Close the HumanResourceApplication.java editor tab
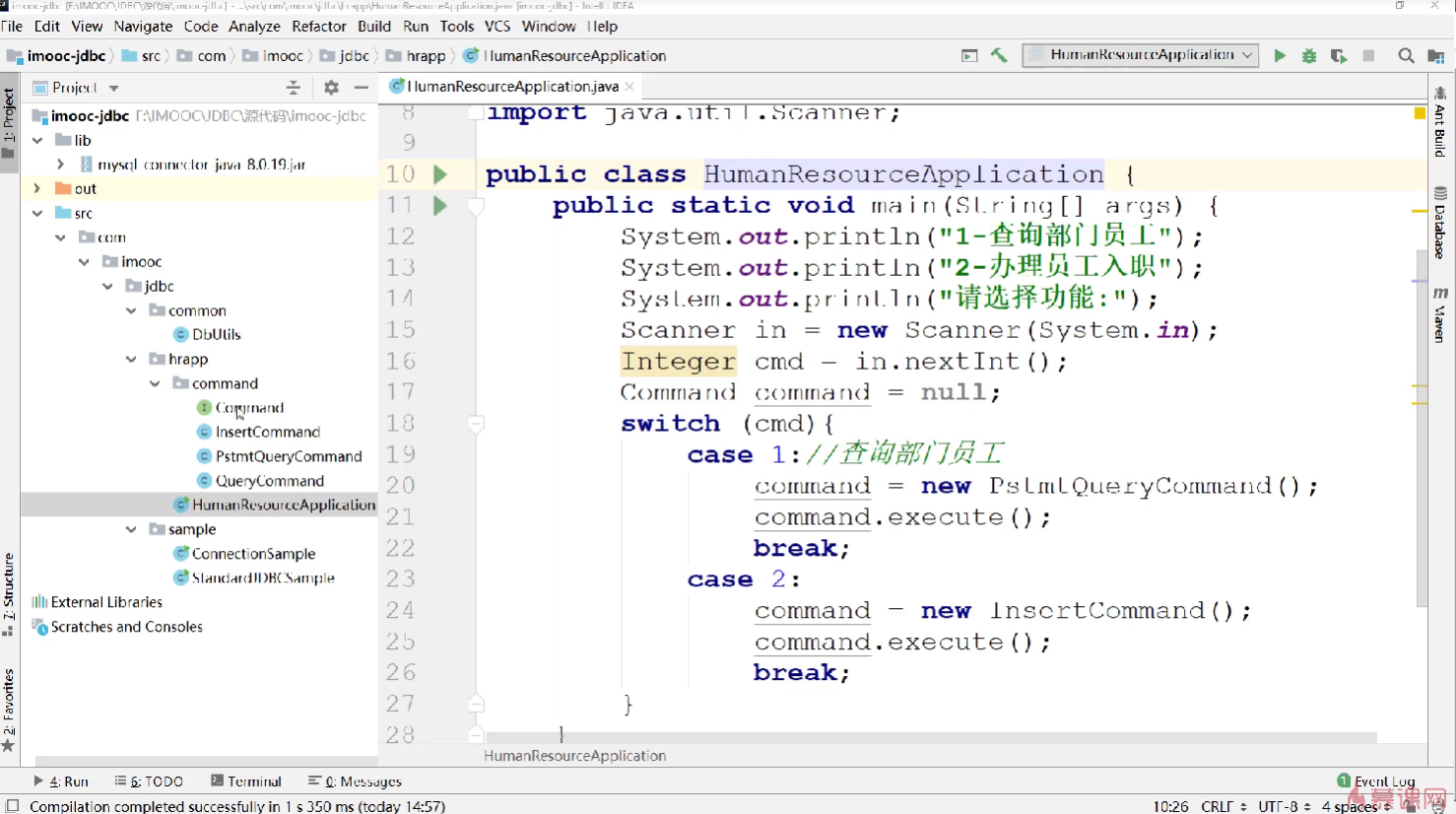The height and width of the screenshot is (814, 1456). tap(629, 87)
